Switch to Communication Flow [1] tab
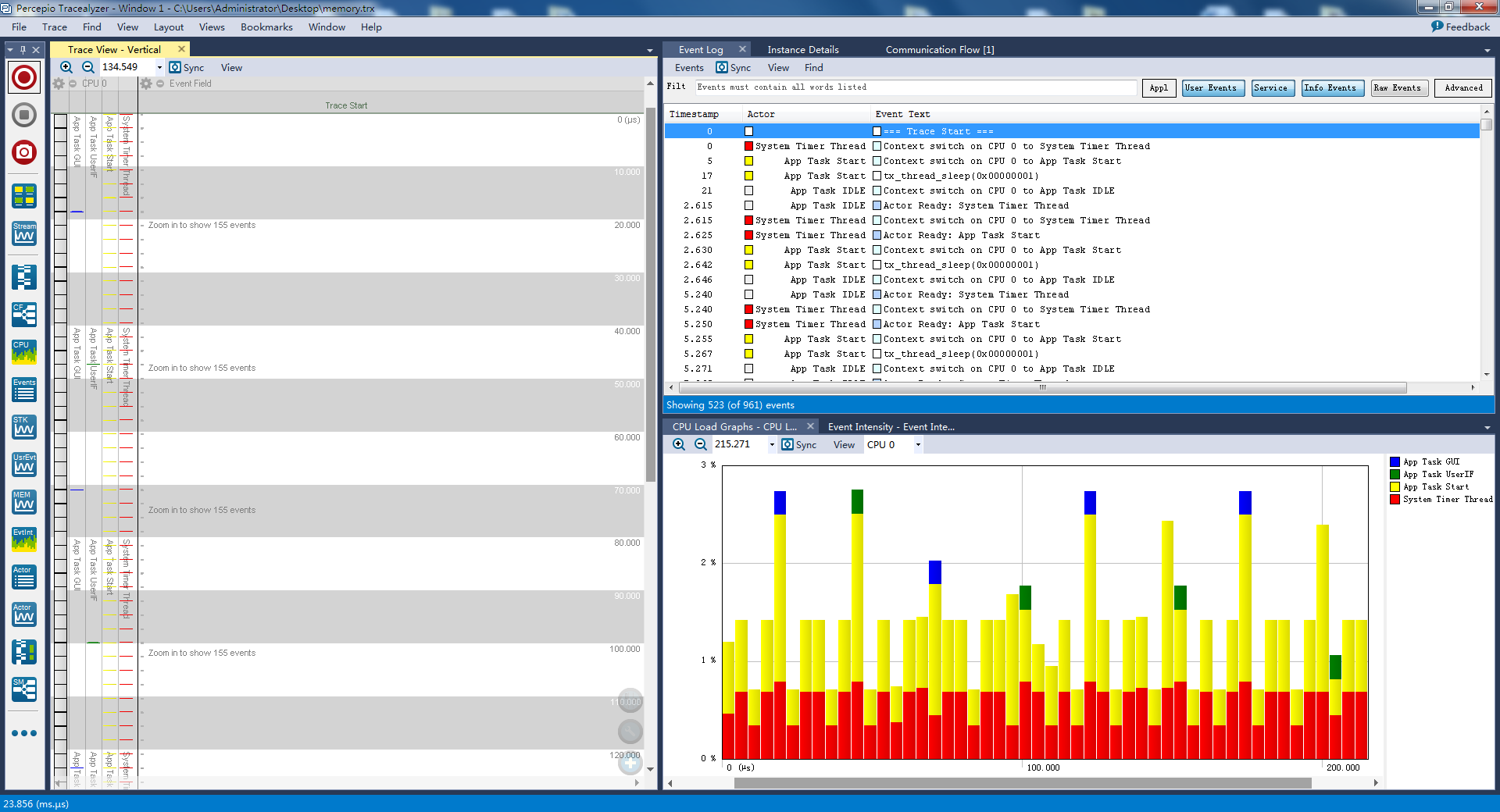Screen dimensions: 1500x812 coord(940,49)
